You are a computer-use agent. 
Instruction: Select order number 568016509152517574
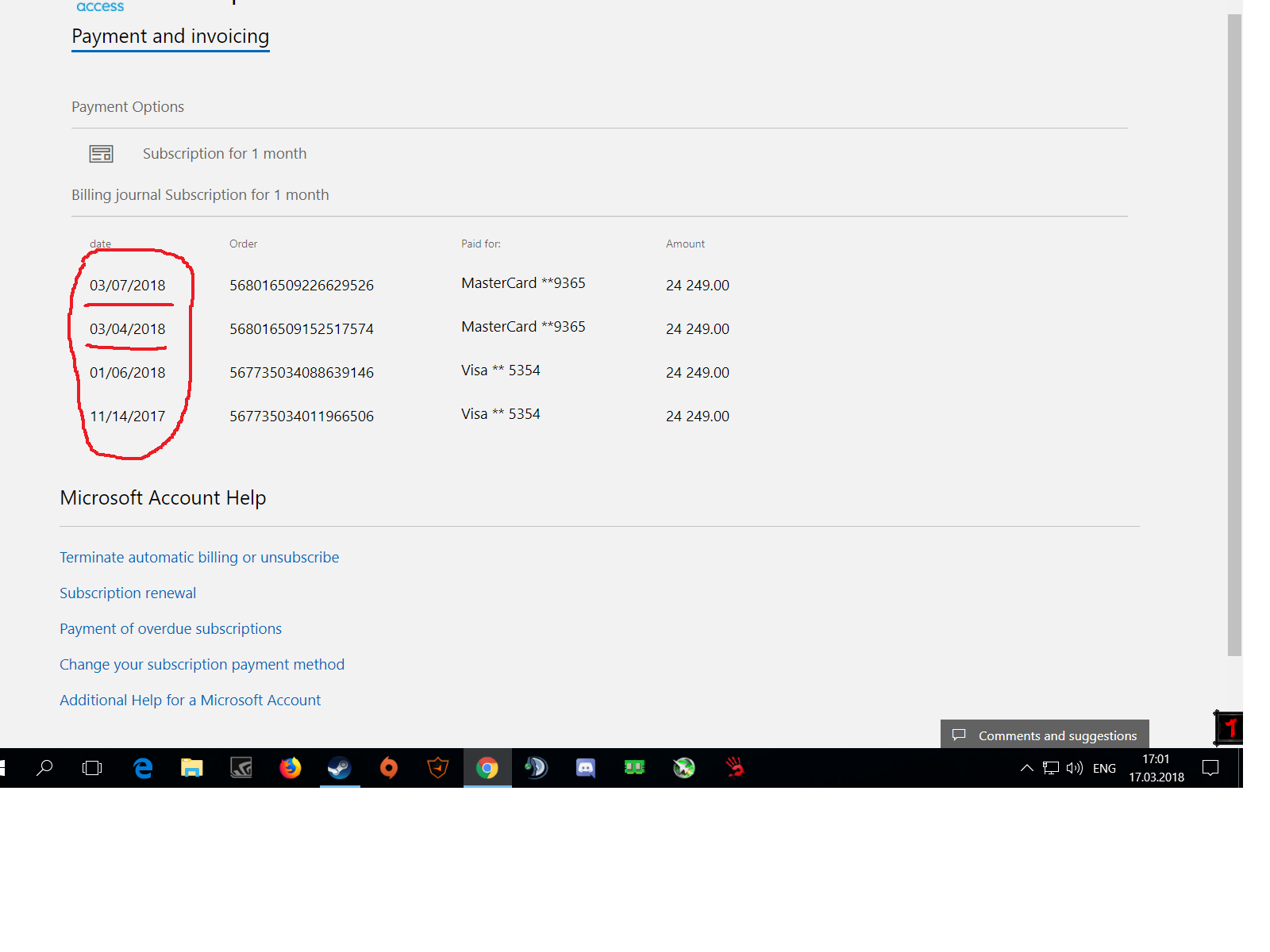pyautogui.click(x=302, y=329)
